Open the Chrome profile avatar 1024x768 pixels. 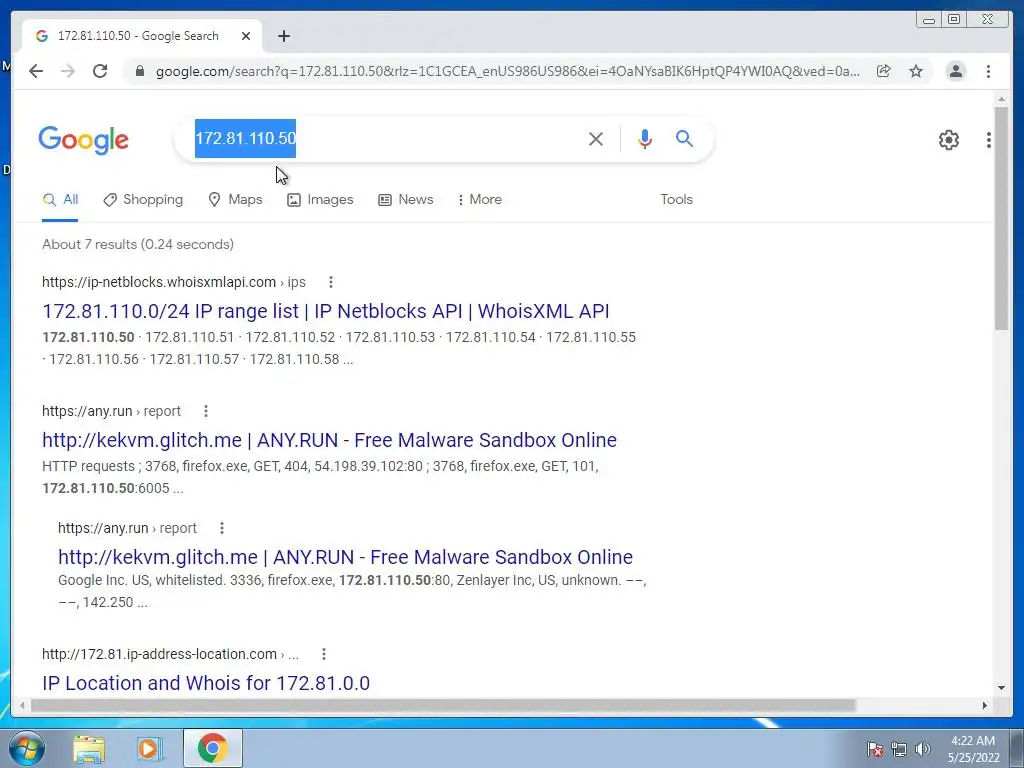[955, 71]
